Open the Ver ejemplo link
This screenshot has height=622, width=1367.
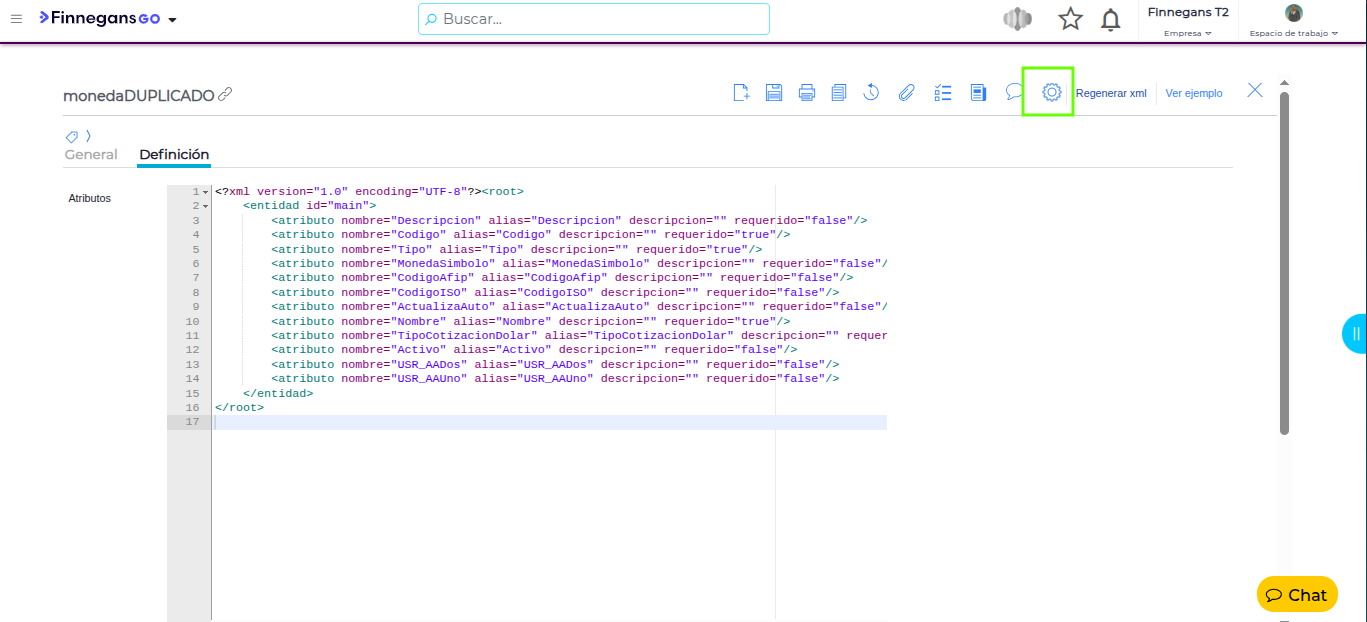(1194, 93)
